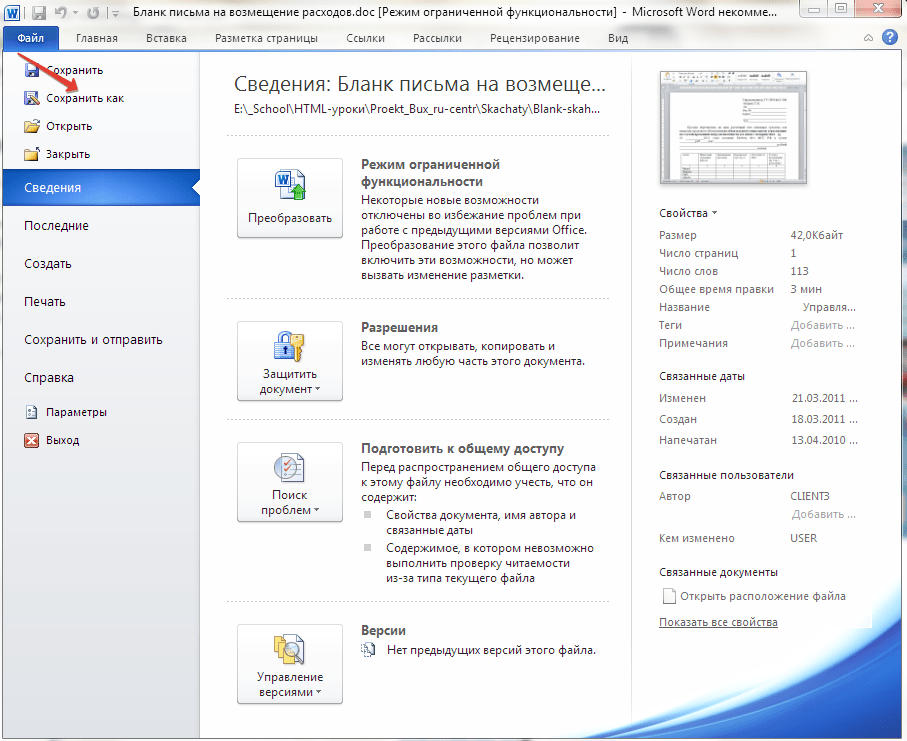Click the Redo icon in Quick Access Toolbar

click(x=93, y=12)
